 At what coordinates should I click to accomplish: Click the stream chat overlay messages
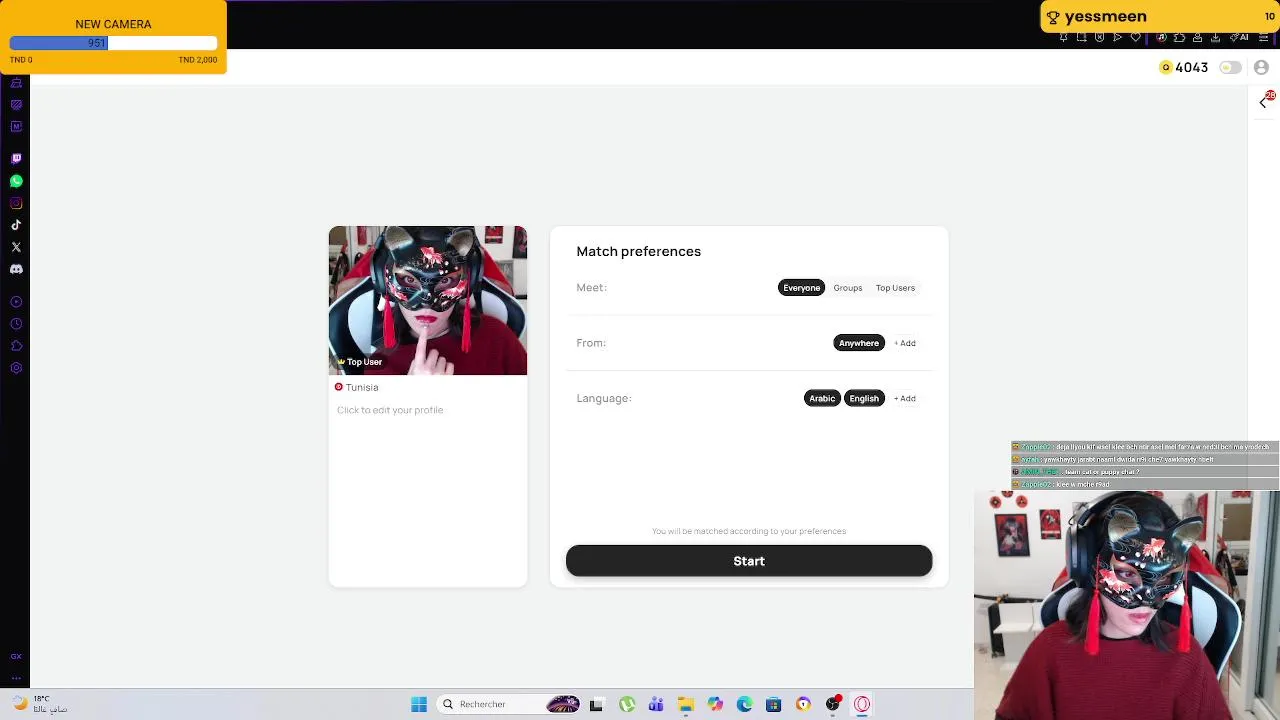1144,465
